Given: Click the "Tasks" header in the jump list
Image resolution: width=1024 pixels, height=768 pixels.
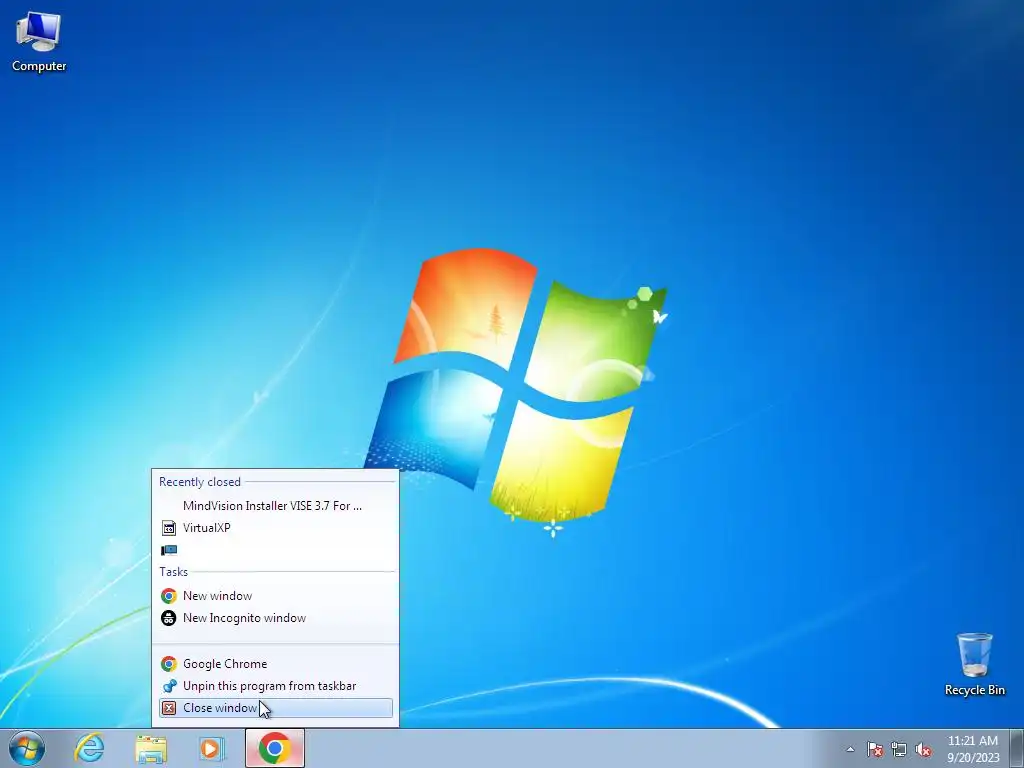Looking at the screenshot, I should click(x=174, y=572).
